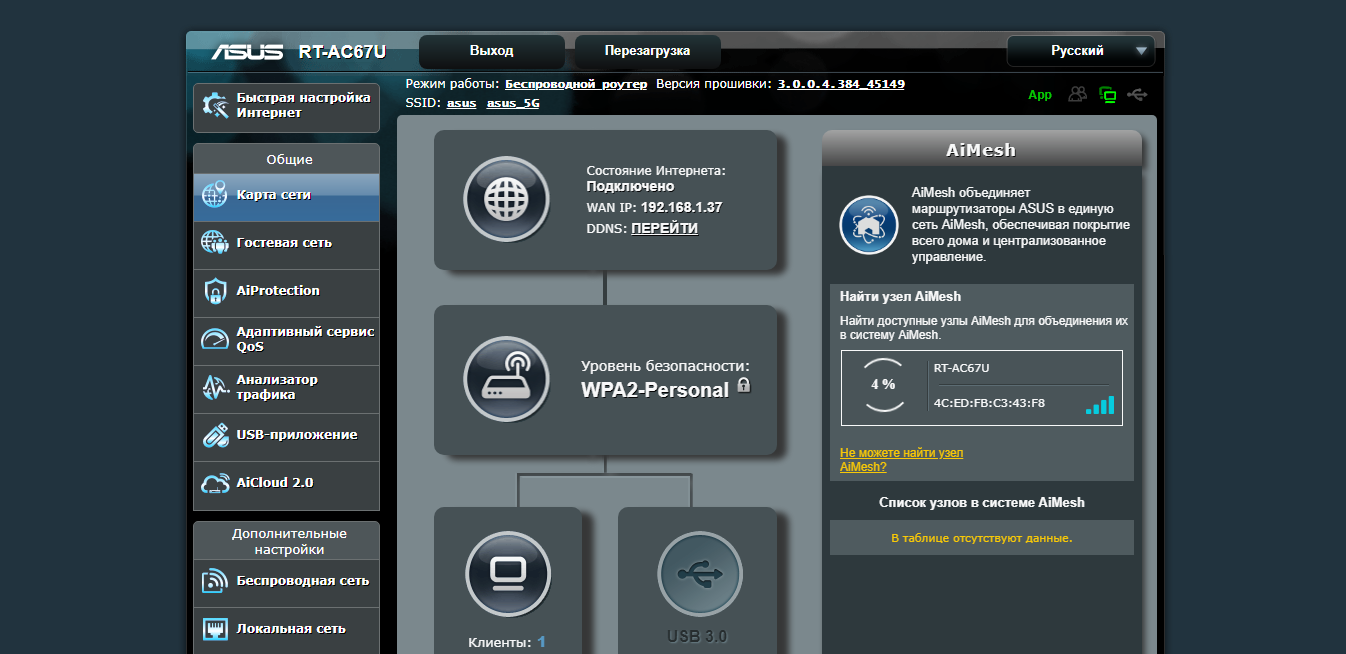Click the signal strength bars for found node
This screenshot has height=654, width=1346.
point(1100,404)
